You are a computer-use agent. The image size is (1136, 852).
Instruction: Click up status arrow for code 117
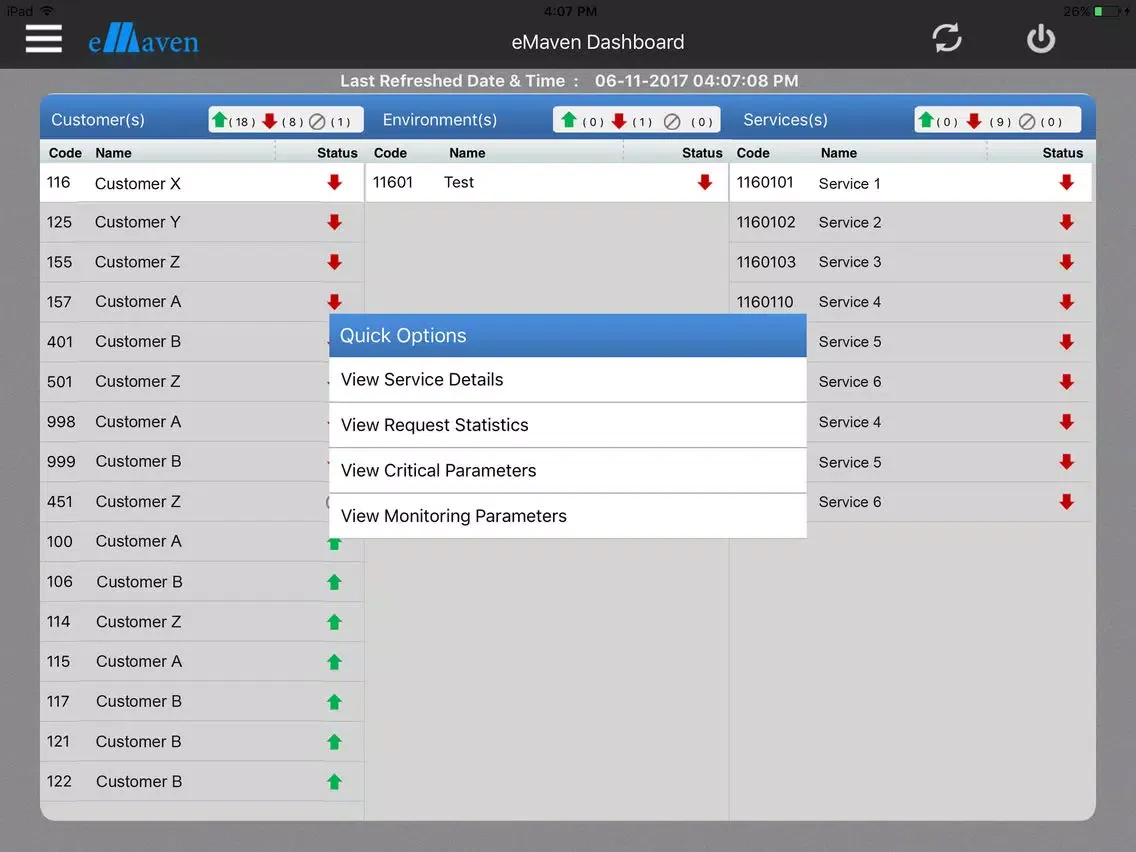pyautogui.click(x=334, y=701)
